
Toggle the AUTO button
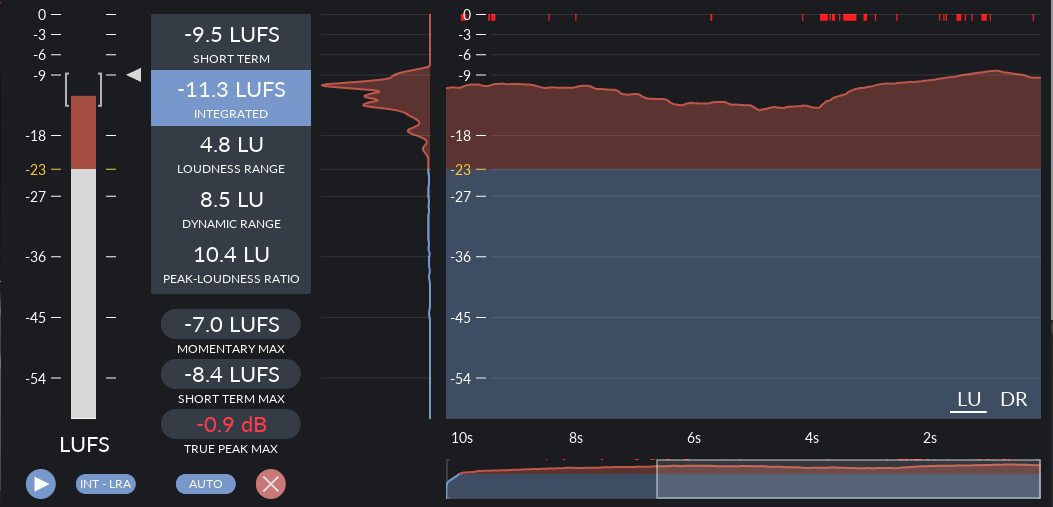pyautogui.click(x=206, y=484)
